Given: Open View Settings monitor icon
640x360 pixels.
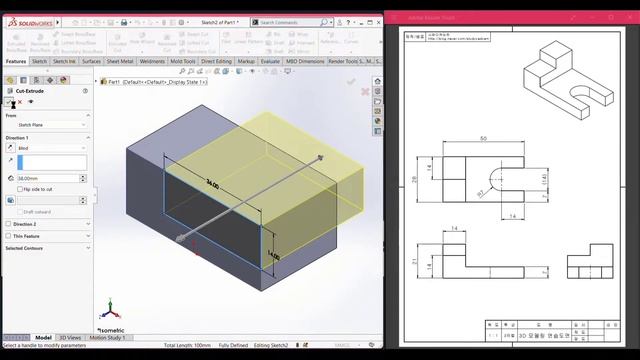Looking at the screenshot, I should pyautogui.click(x=288, y=71).
